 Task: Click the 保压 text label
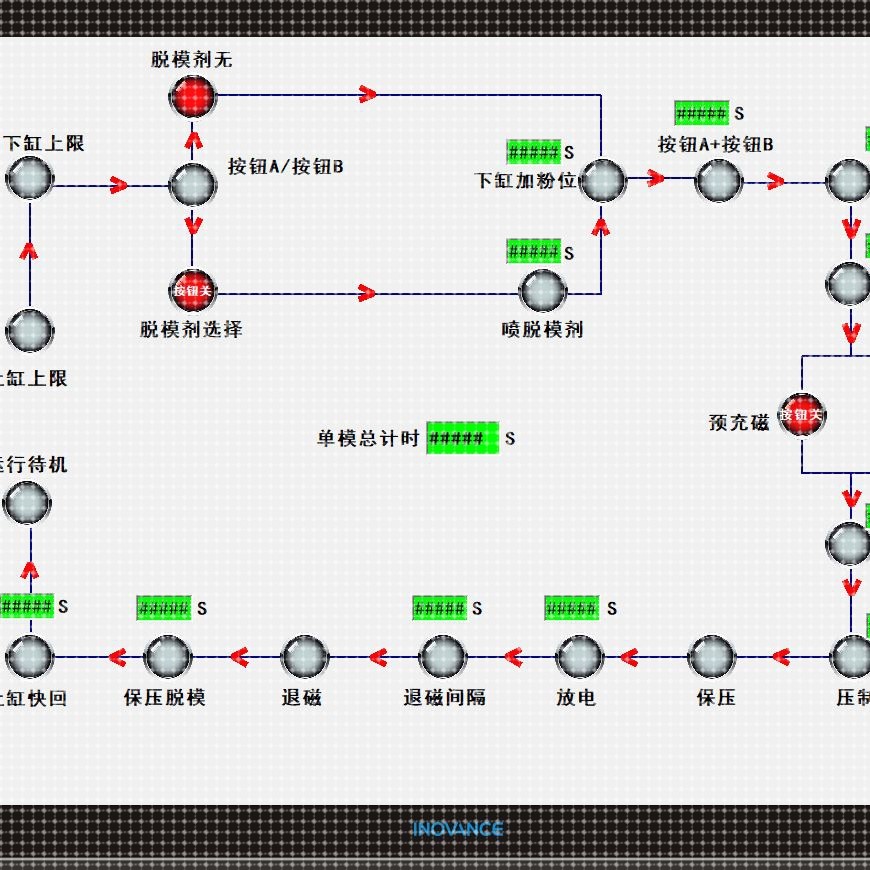716,697
